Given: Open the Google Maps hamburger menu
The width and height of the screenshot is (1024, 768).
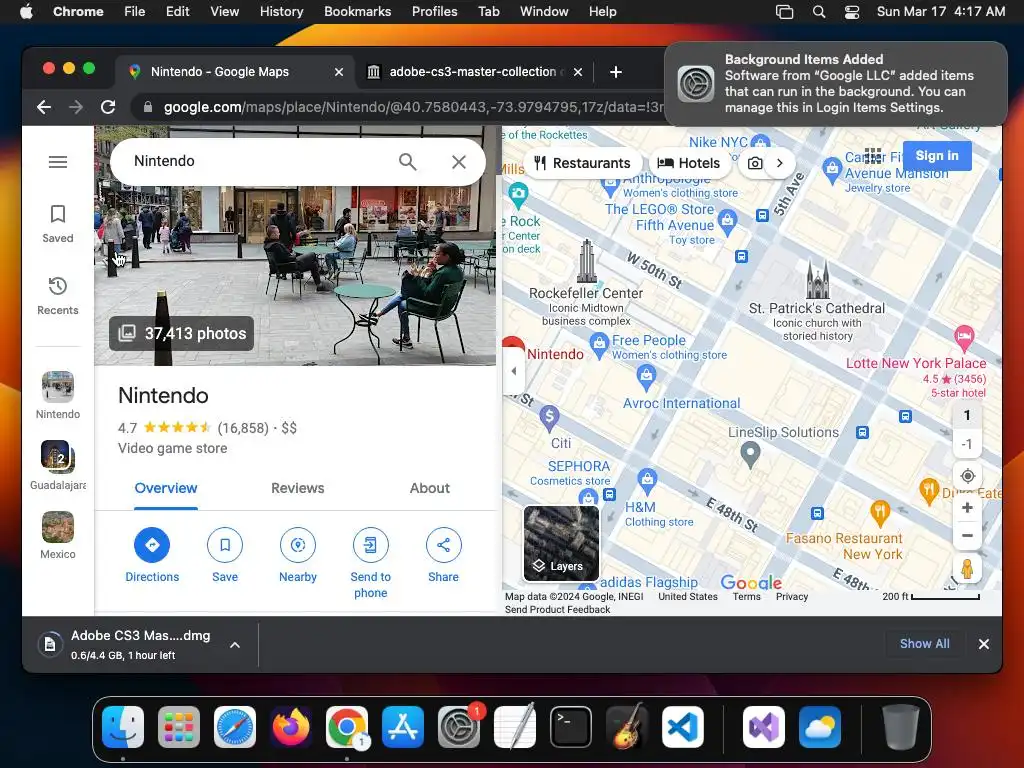Looking at the screenshot, I should (57, 161).
